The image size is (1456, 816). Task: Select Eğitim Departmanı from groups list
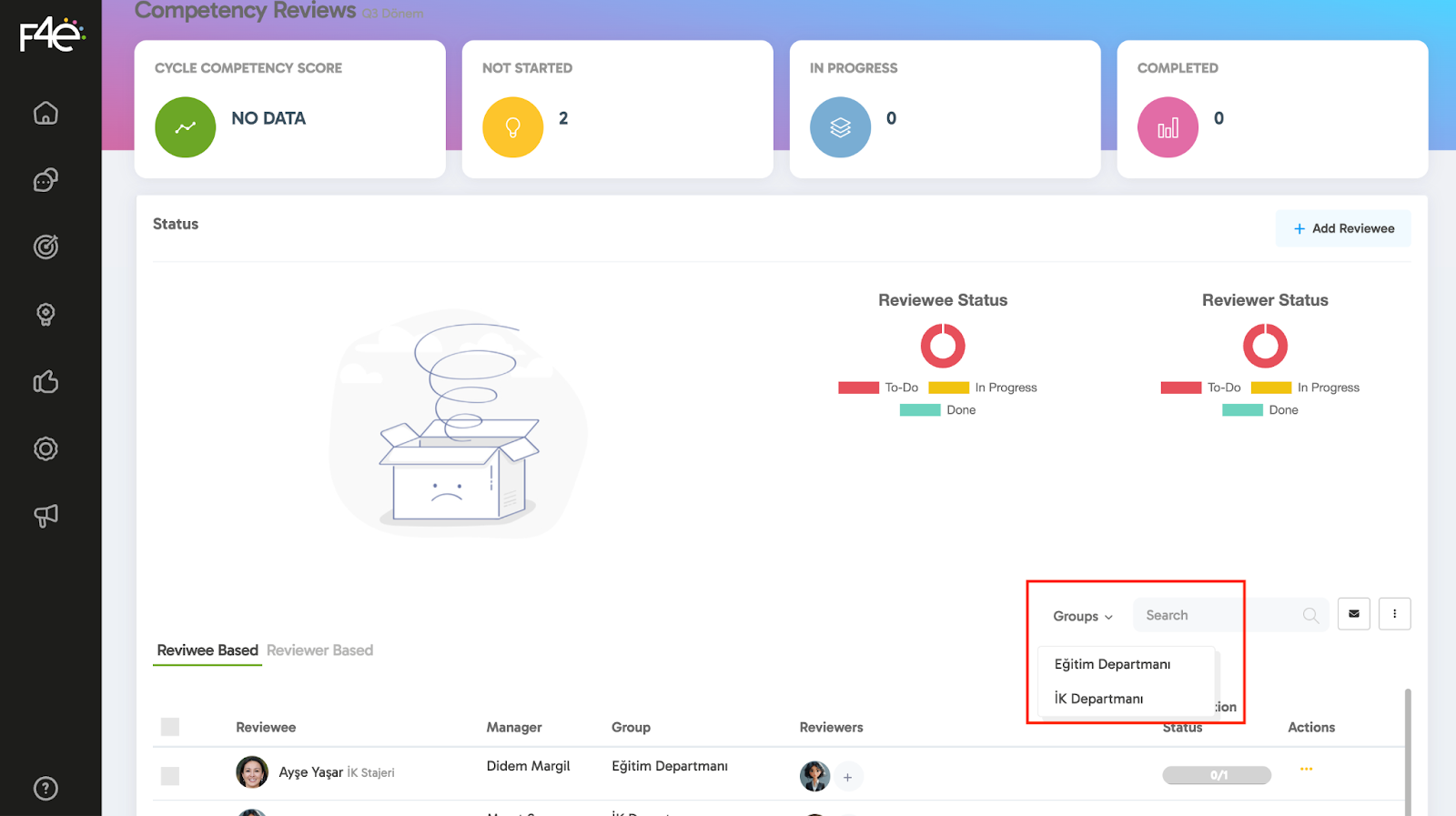click(x=1112, y=664)
